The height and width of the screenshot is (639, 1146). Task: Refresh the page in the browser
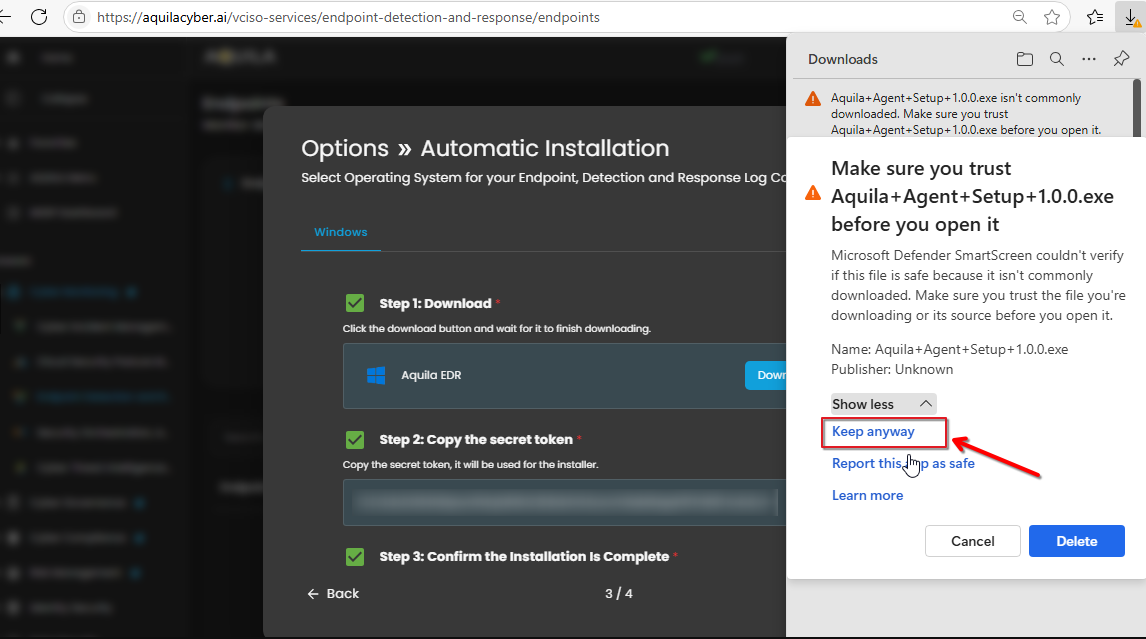(39, 17)
